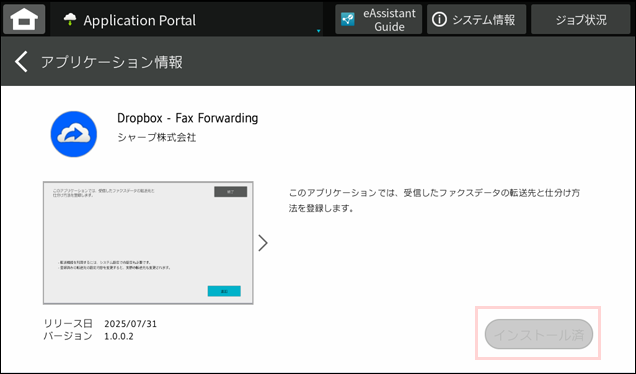
Task: Open the システム情報 button
Action: pos(476,19)
